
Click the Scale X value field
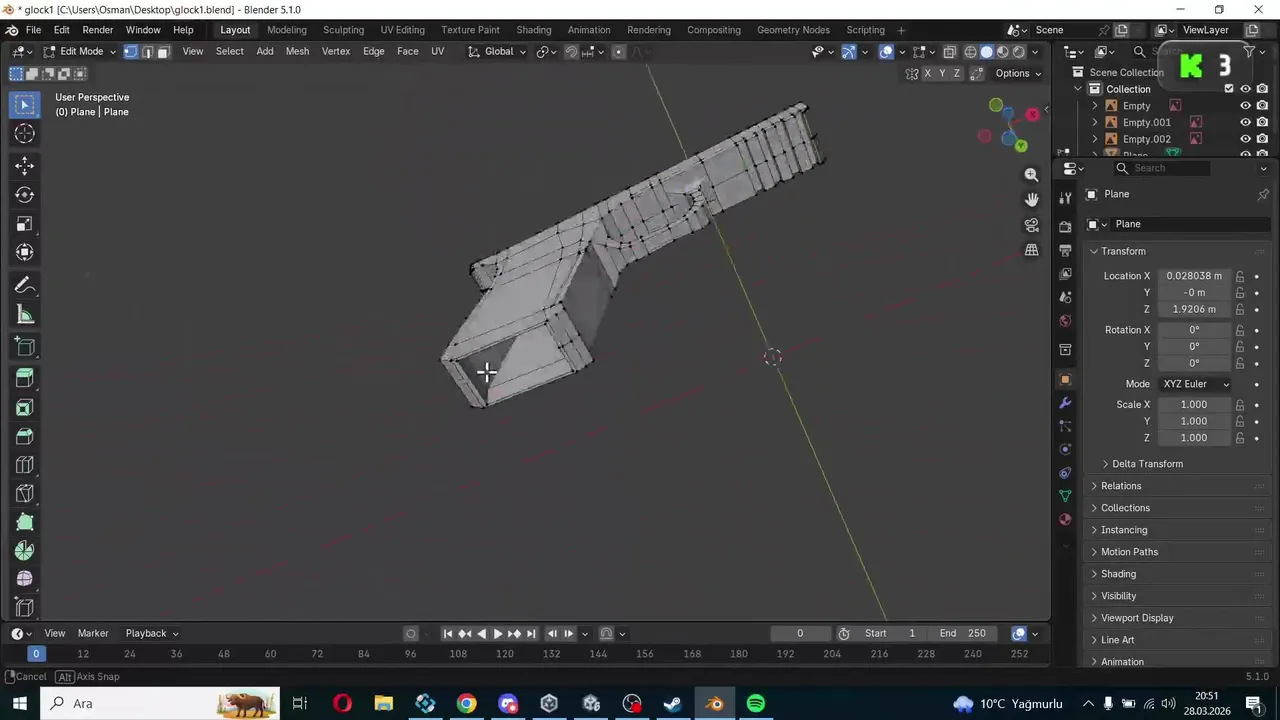tap(1194, 405)
